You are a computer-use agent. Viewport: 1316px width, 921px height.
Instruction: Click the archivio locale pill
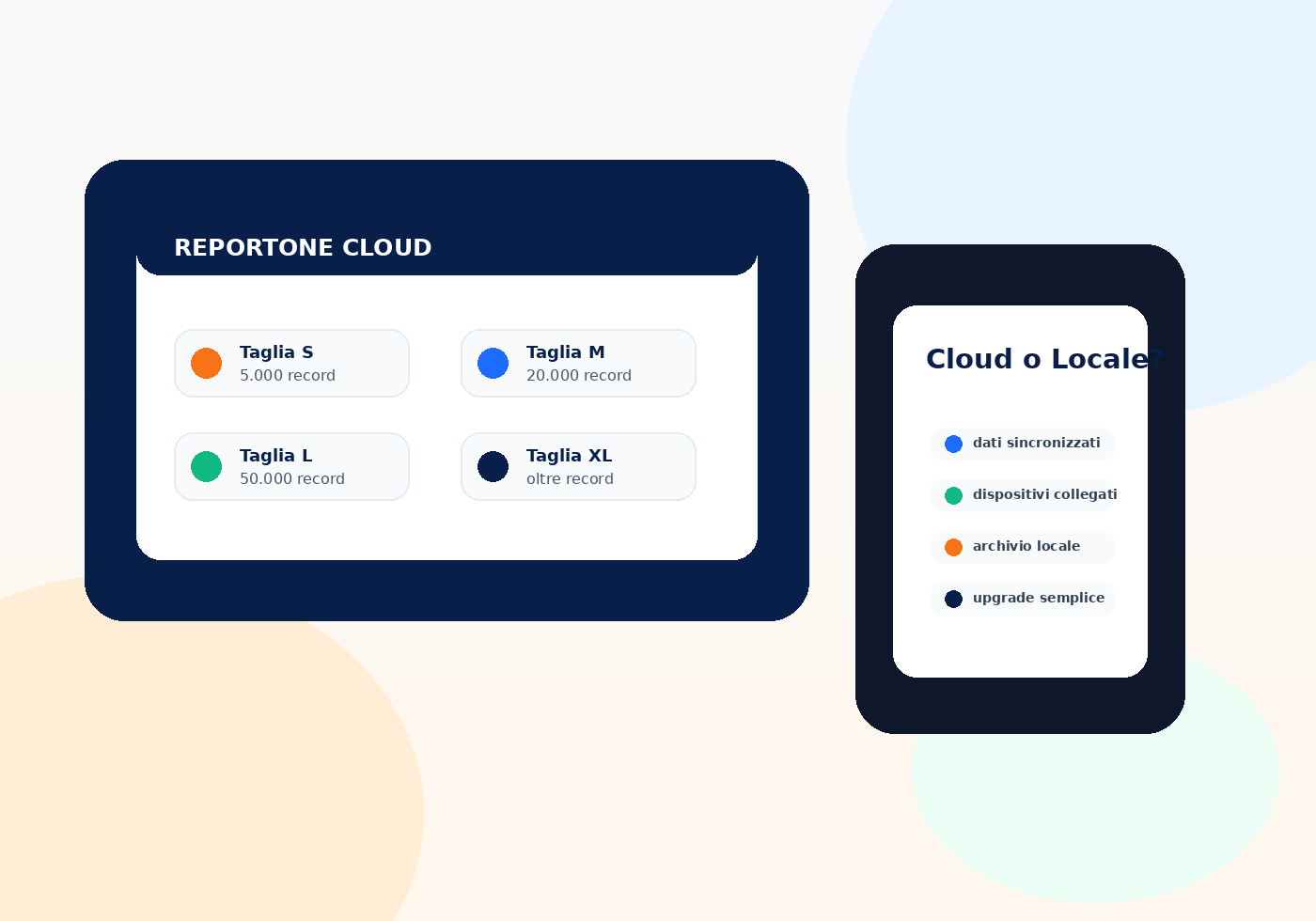1023,547
